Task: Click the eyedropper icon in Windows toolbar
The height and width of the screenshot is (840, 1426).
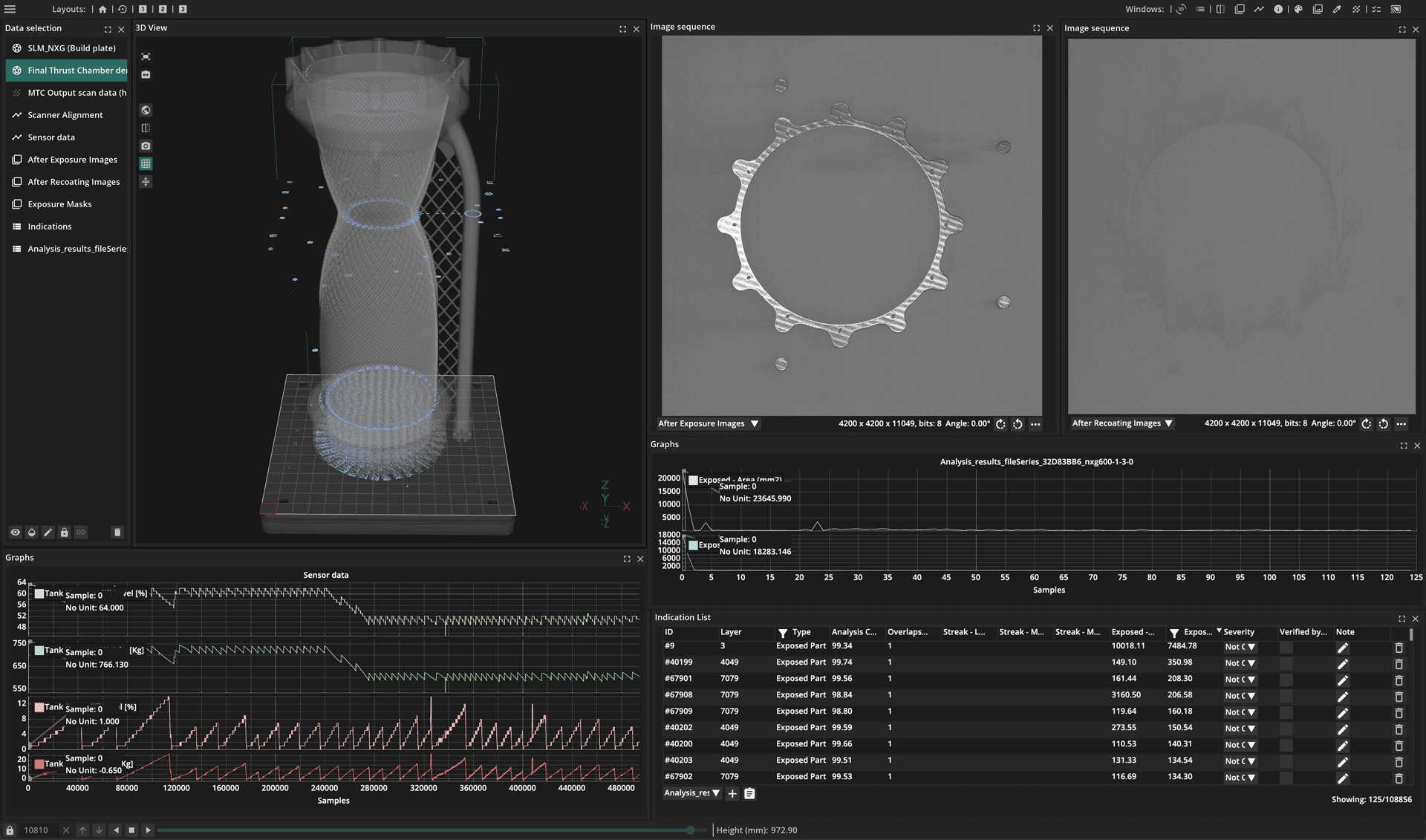Action: pos(1337,9)
